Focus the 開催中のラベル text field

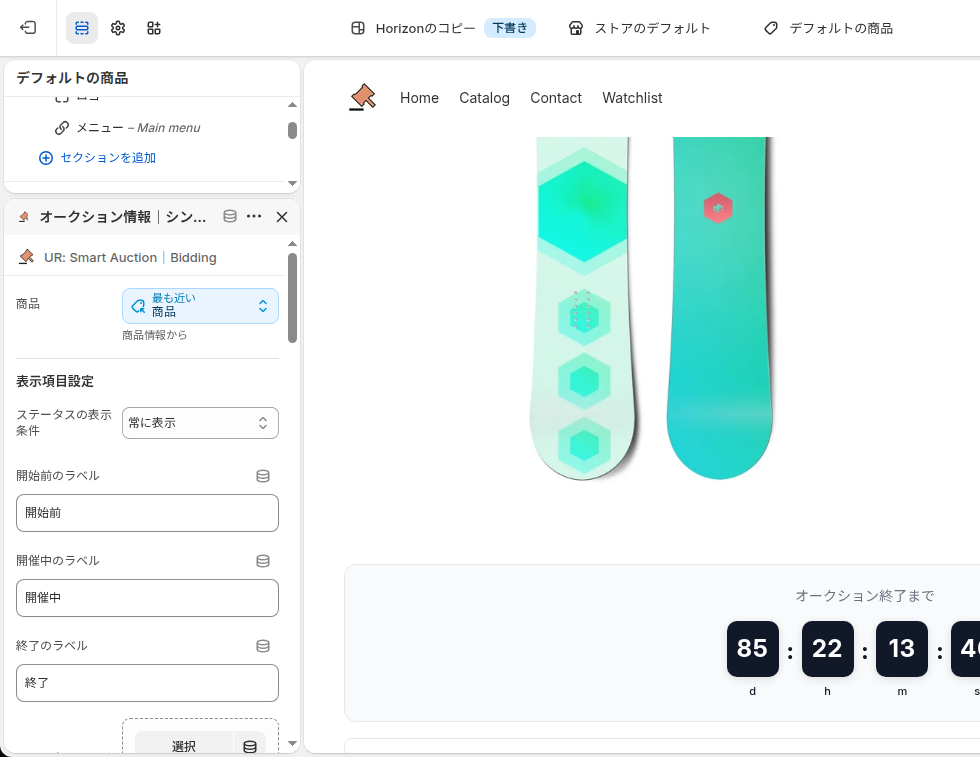pyautogui.click(x=148, y=598)
